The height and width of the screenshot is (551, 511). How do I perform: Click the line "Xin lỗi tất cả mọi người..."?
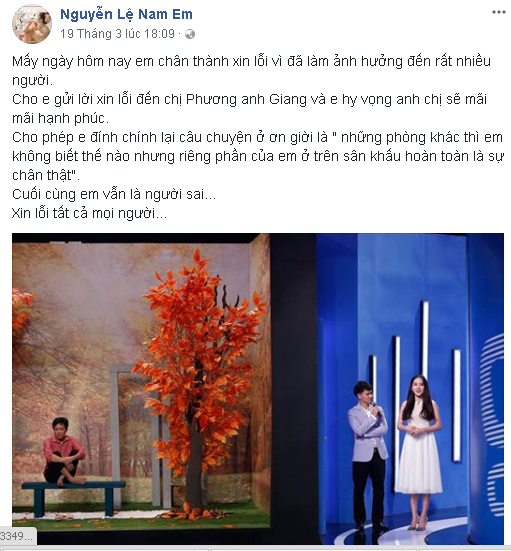click(x=89, y=213)
